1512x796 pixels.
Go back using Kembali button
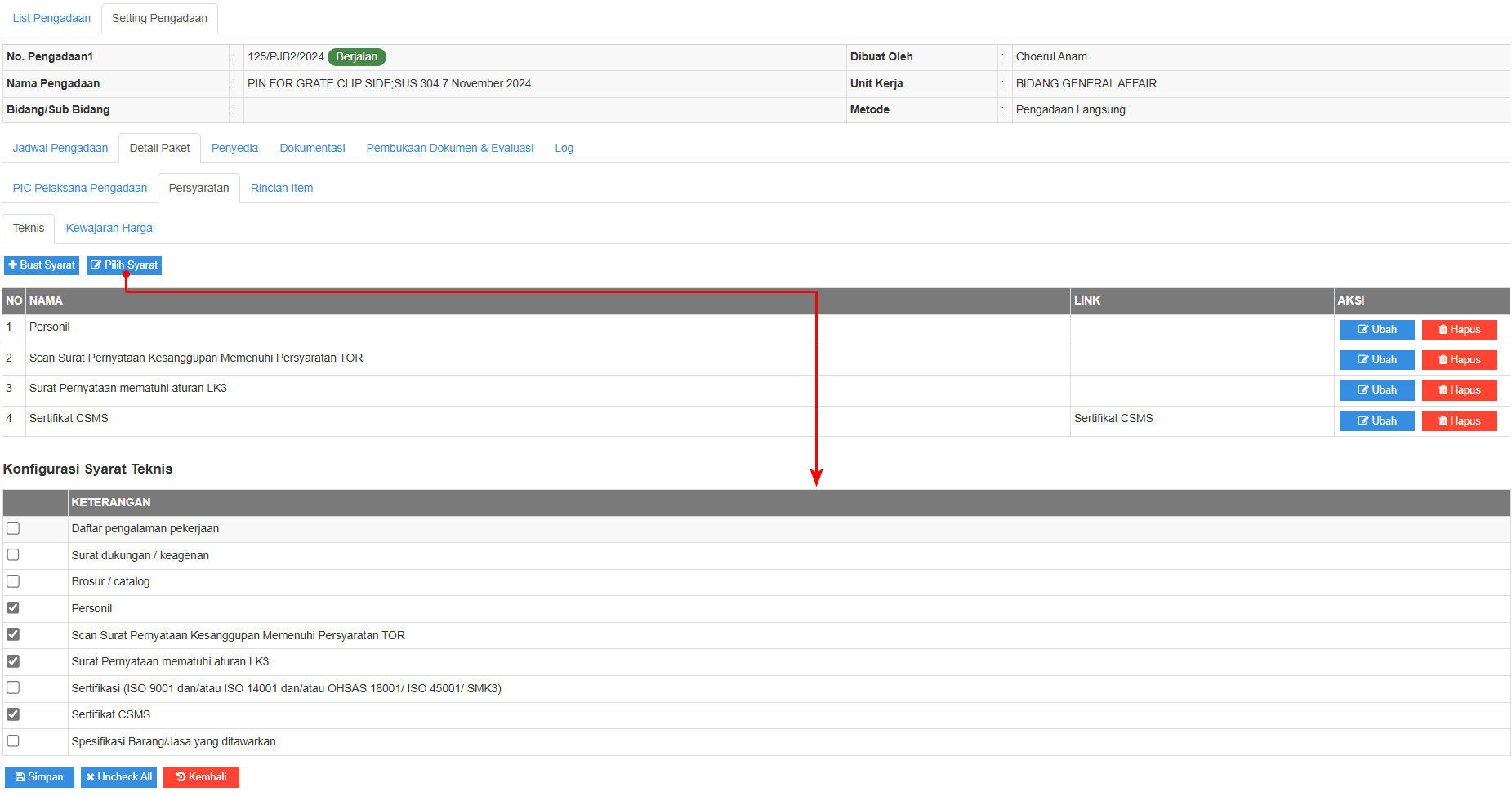coord(201,777)
